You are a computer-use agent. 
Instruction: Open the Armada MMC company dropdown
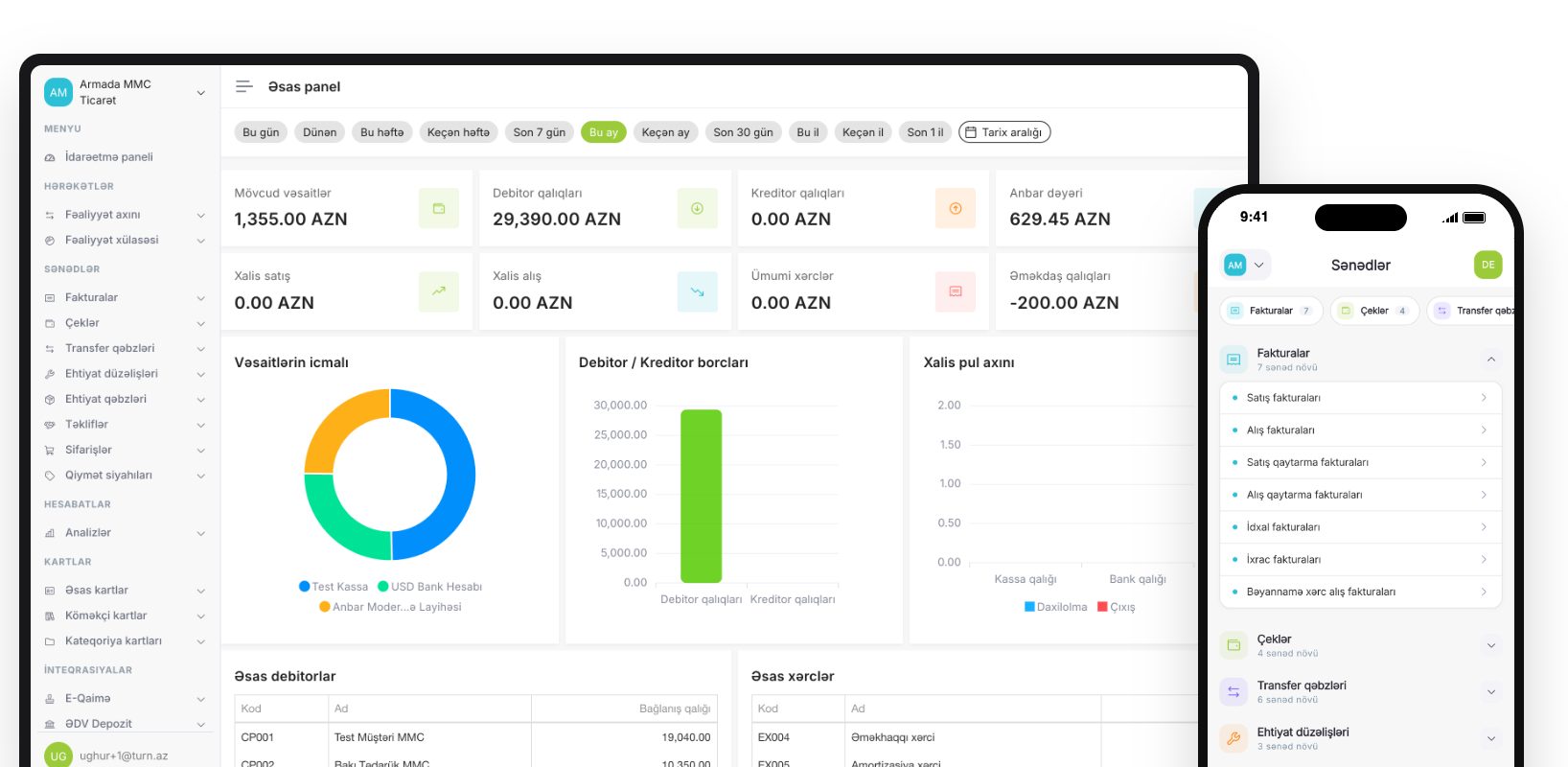point(201,93)
